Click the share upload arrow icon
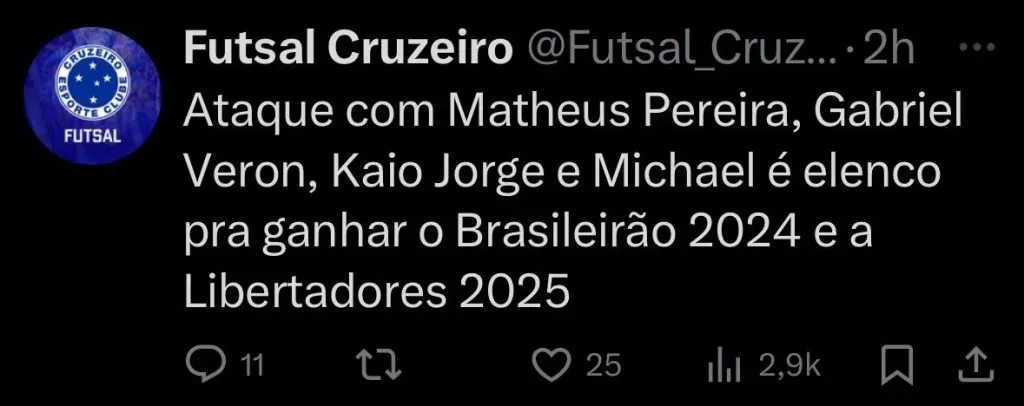The width and height of the screenshot is (1024, 406). pos(974,364)
